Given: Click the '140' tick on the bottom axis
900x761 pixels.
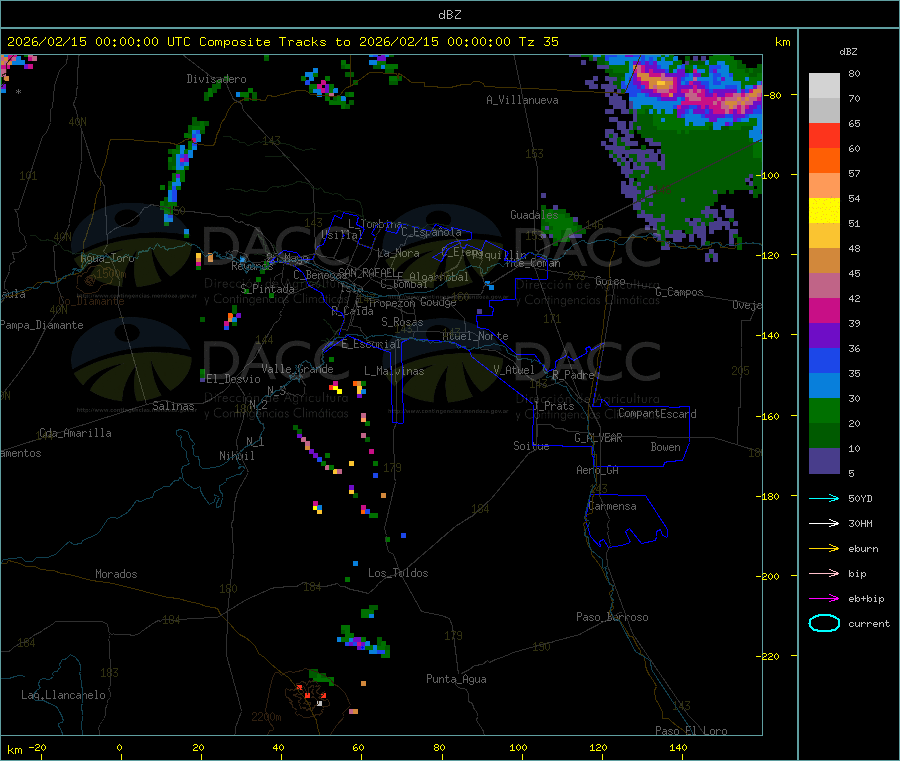Looking at the screenshot, I should tap(678, 747).
